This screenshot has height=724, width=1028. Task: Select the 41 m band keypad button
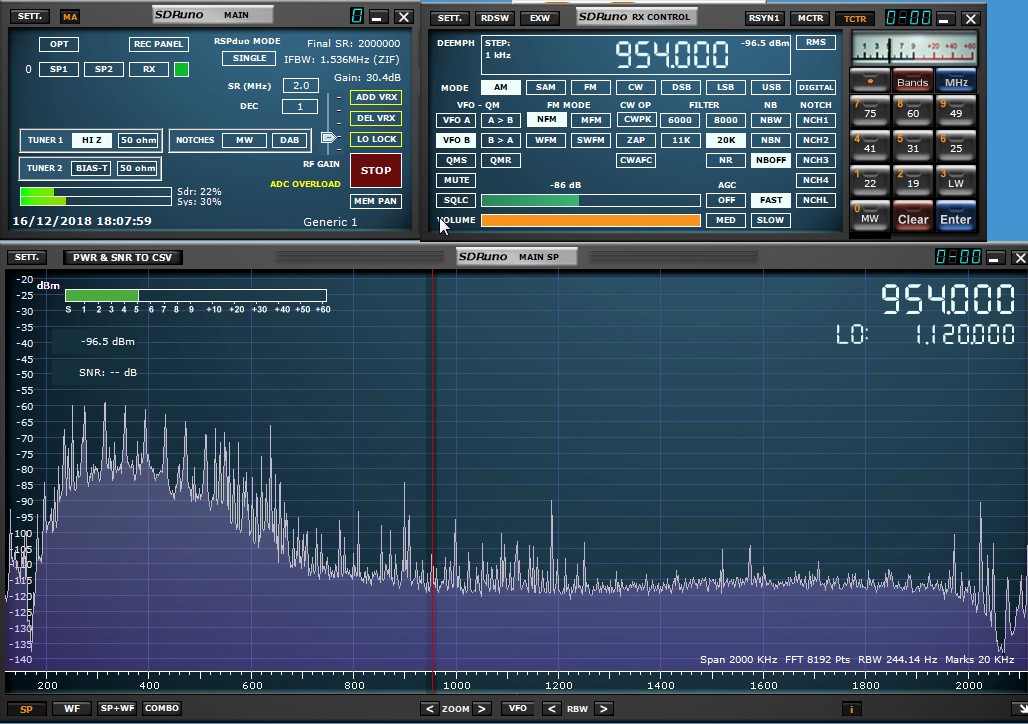pos(870,146)
